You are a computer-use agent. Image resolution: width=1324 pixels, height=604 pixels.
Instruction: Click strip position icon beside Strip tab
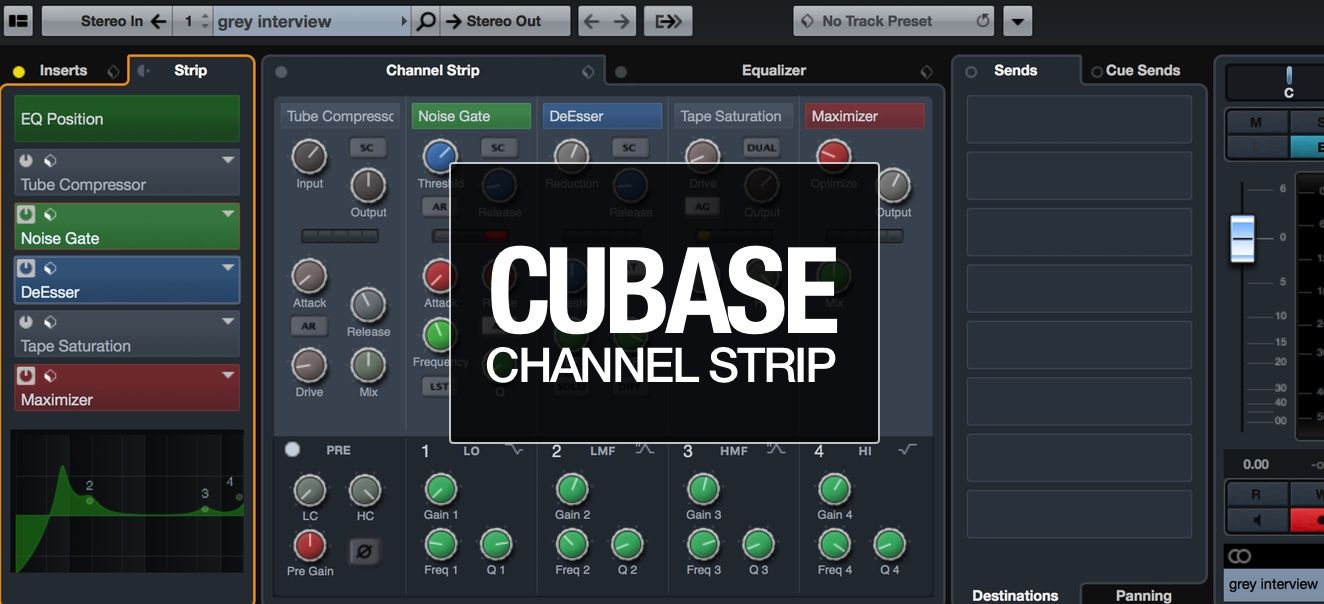pos(145,71)
